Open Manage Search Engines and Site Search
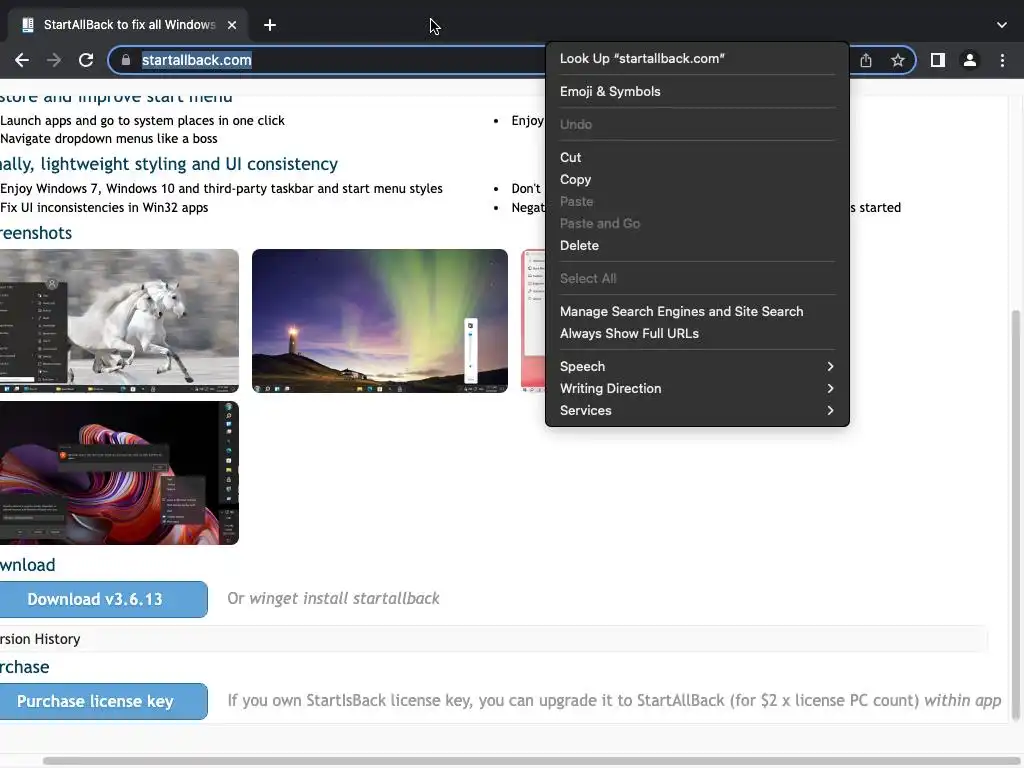1024x768 pixels. 697,312
